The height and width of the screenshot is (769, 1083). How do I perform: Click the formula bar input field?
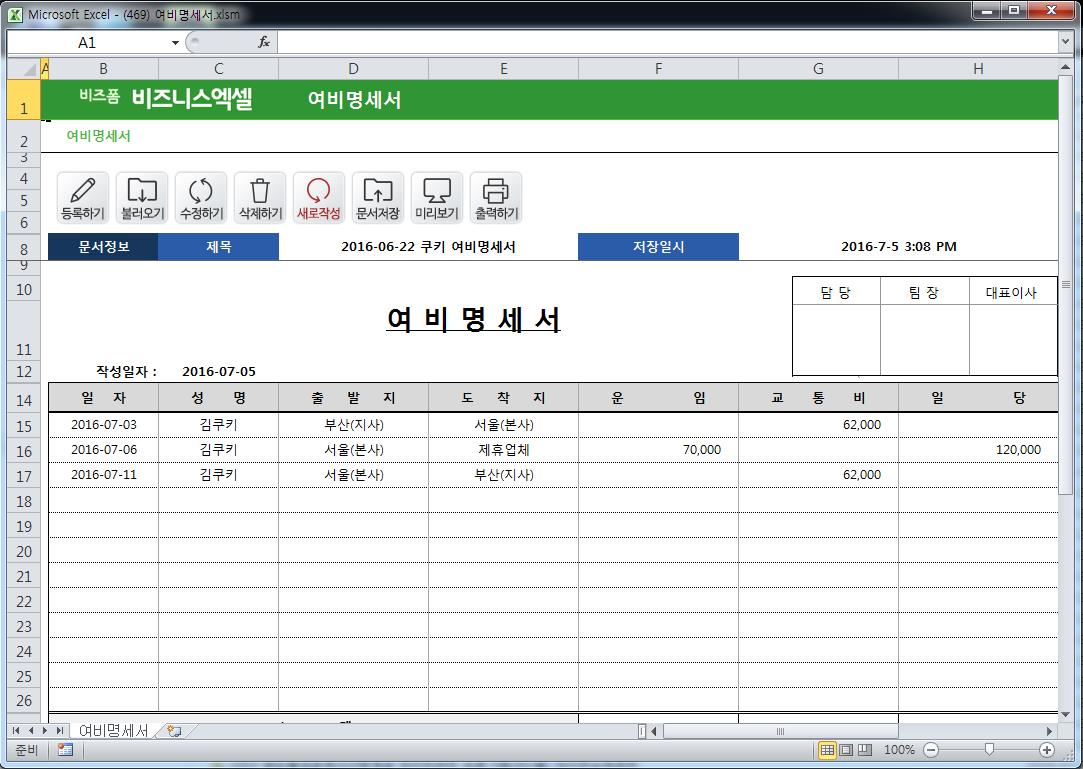point(660,42)
